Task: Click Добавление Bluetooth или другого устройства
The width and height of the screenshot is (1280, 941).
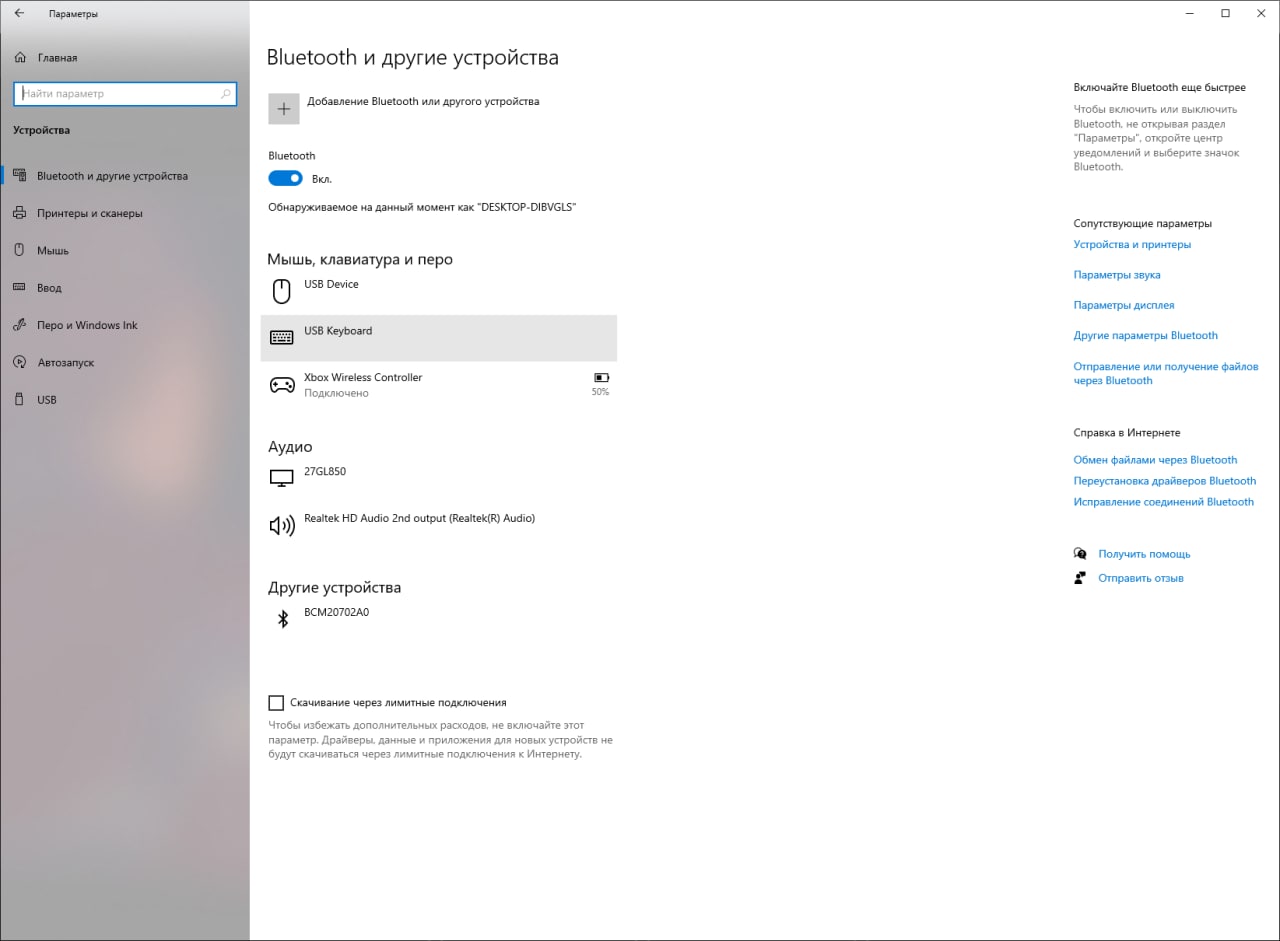Action: point(423,101)
